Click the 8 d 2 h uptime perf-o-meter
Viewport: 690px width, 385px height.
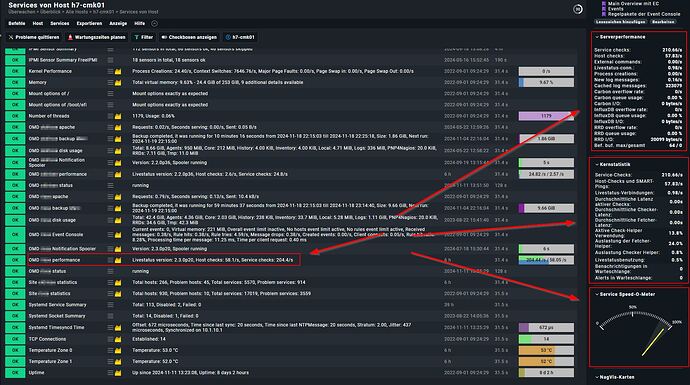[x=546, y=373]
